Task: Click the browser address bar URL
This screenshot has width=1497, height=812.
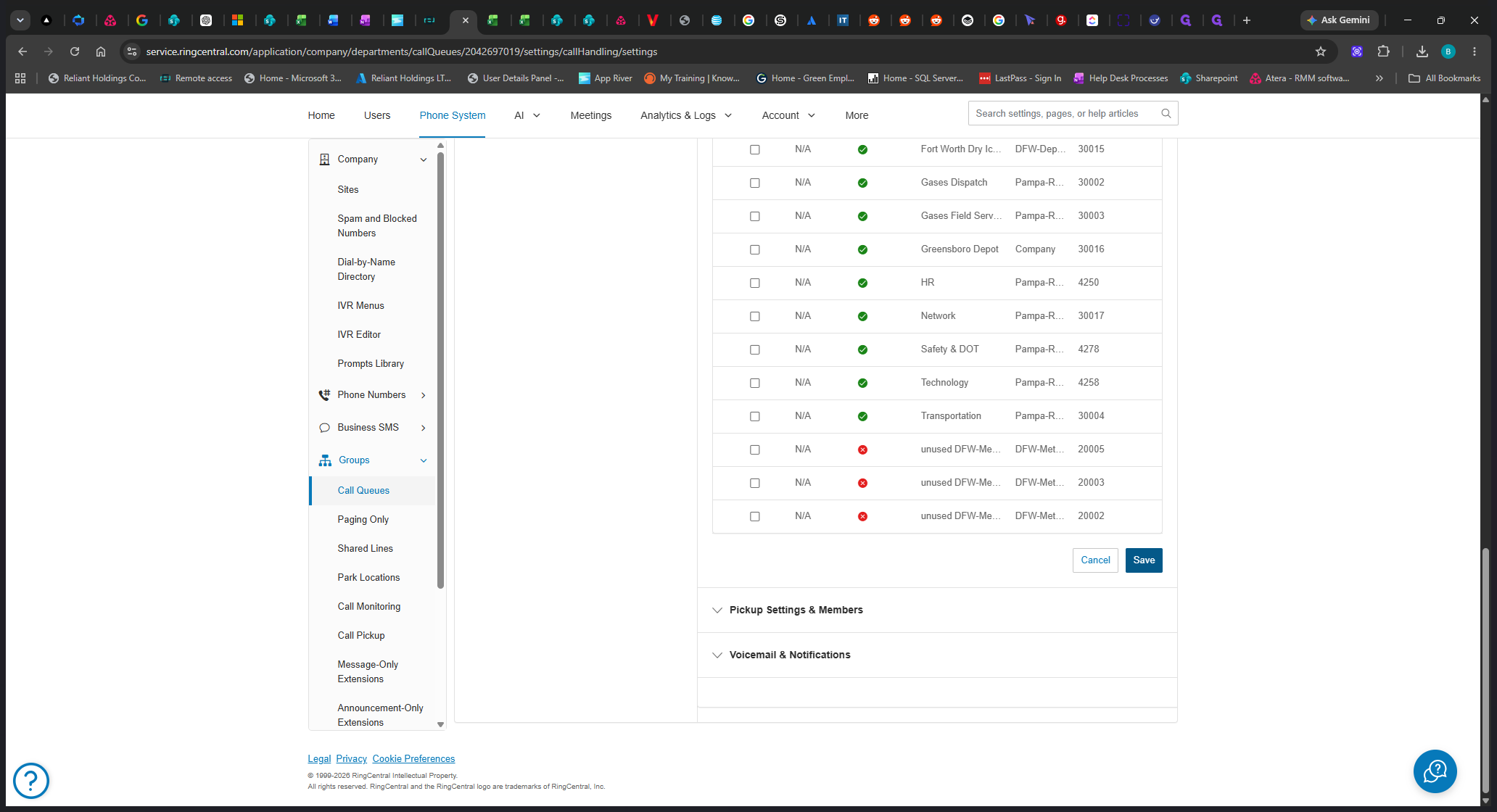Action: point(402,51)
